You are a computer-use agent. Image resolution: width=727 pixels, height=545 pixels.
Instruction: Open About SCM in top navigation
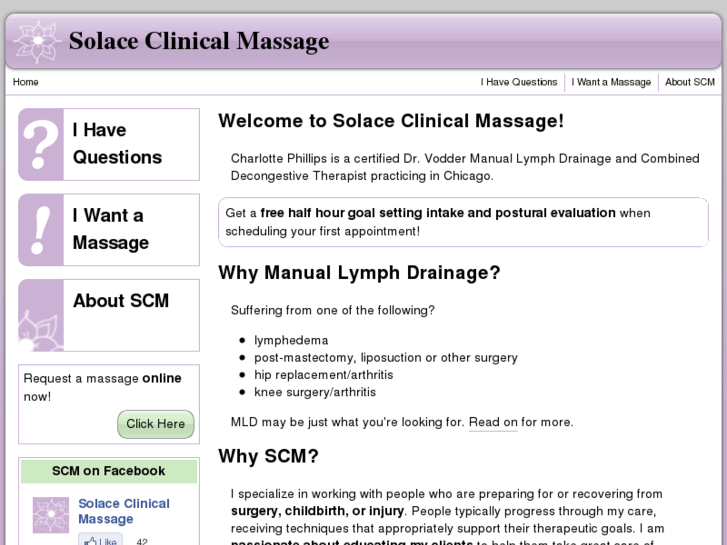click(x=689, y=82)
